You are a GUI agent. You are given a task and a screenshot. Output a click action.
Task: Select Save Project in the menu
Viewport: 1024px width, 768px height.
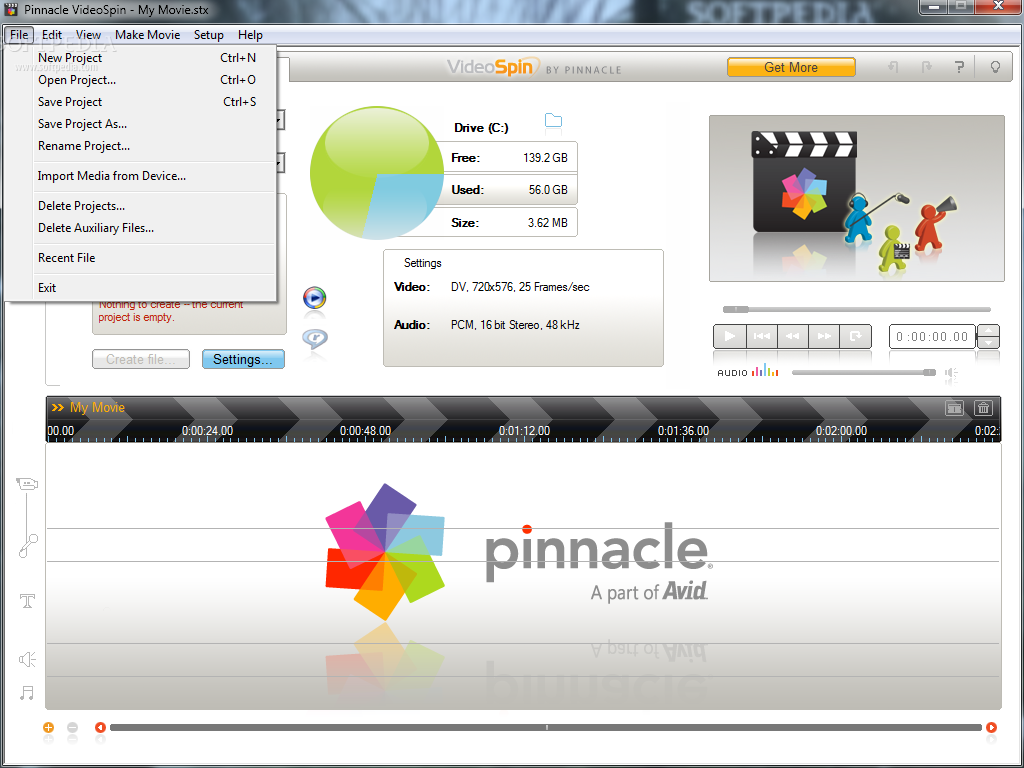click(x=140, y=102)
